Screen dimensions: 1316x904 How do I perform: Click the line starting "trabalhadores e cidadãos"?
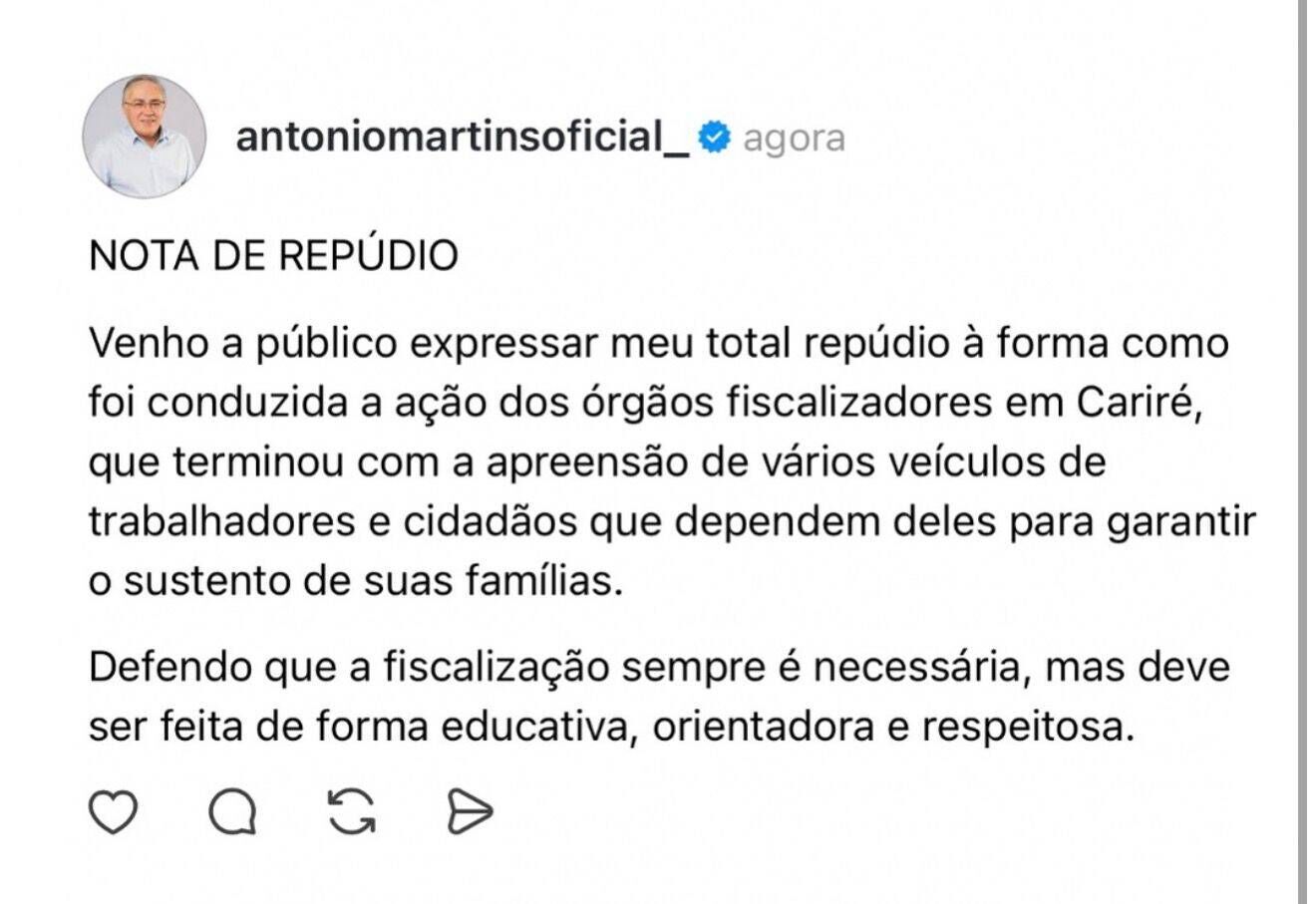671,521
